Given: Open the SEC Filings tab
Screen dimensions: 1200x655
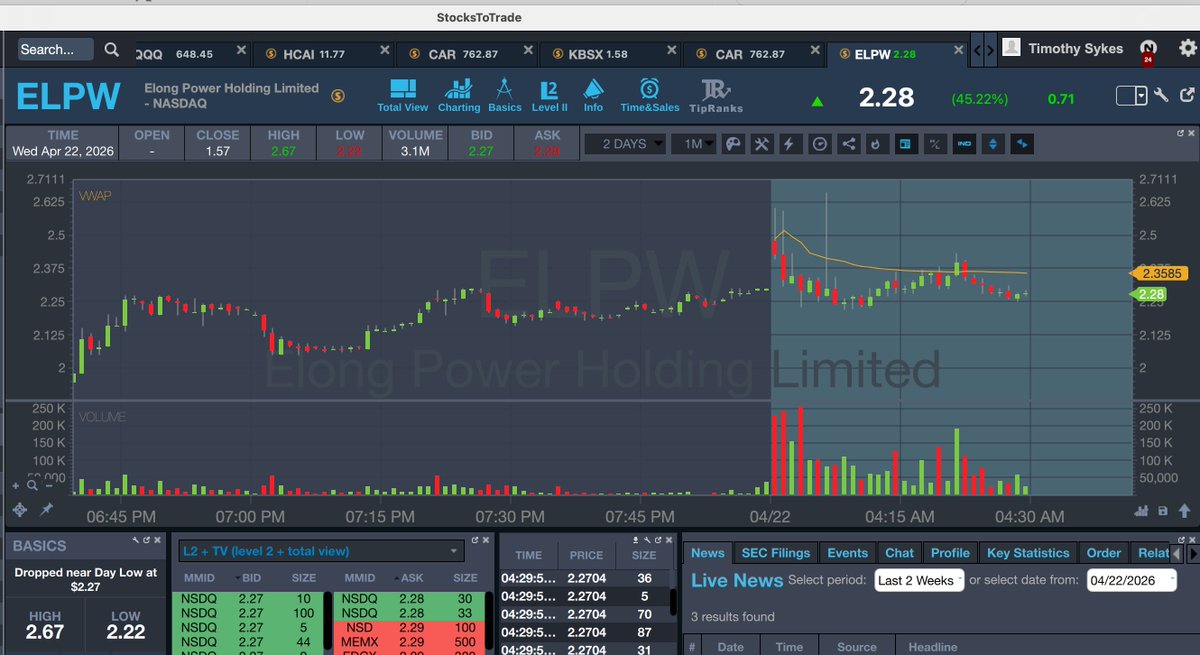Looking at the screenshot, I should (x=775, y=553).
